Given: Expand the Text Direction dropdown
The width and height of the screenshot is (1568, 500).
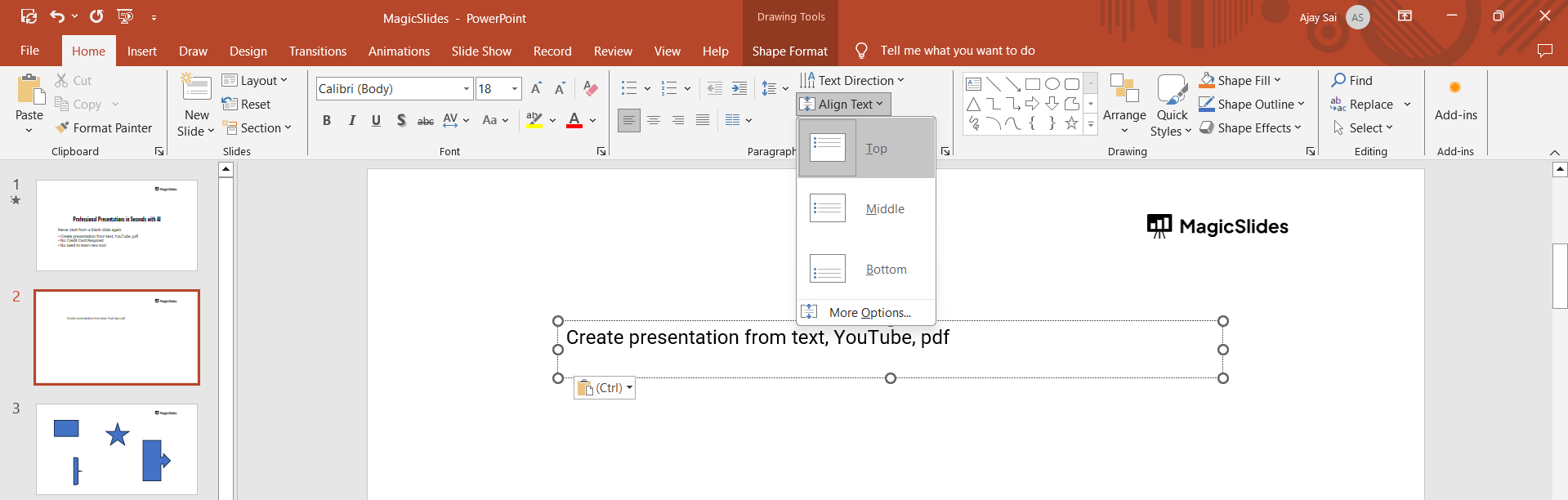Looking at the screenshot, I should [900, 80].
